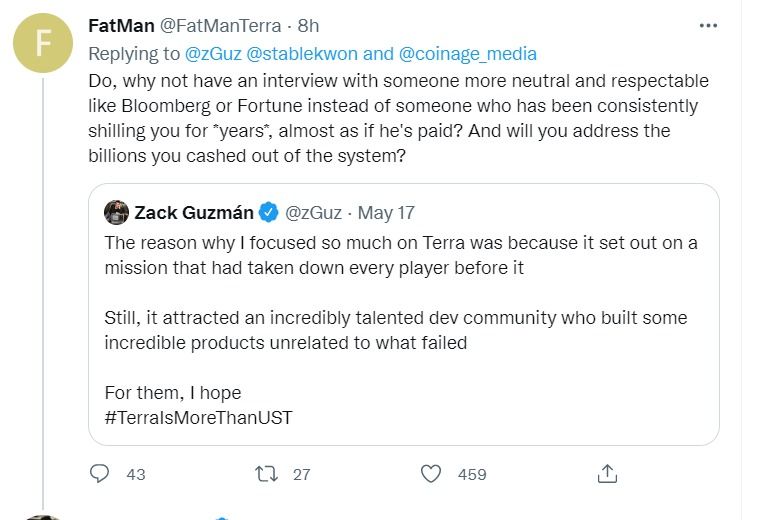Click the FatMan display name
The width and height of the screenshot is (760, 520).
pos(121,25)
